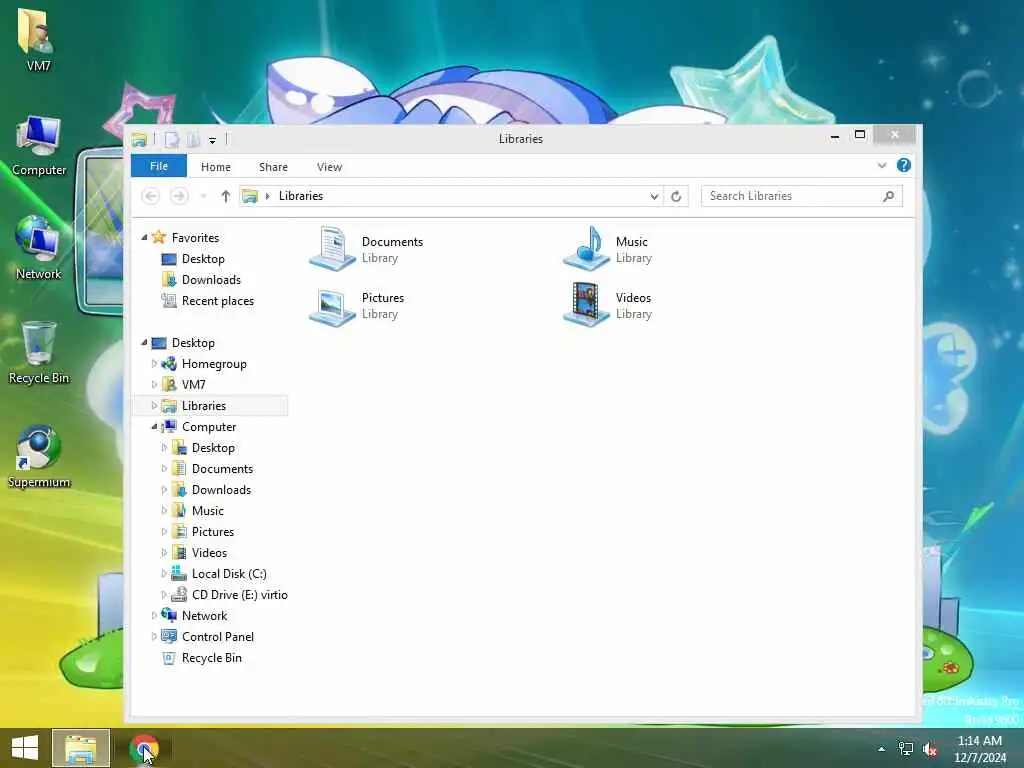This screenshot has width=1024, height=768.
Task: Select the VM7 desktop icon
Action: pos(38,39)
